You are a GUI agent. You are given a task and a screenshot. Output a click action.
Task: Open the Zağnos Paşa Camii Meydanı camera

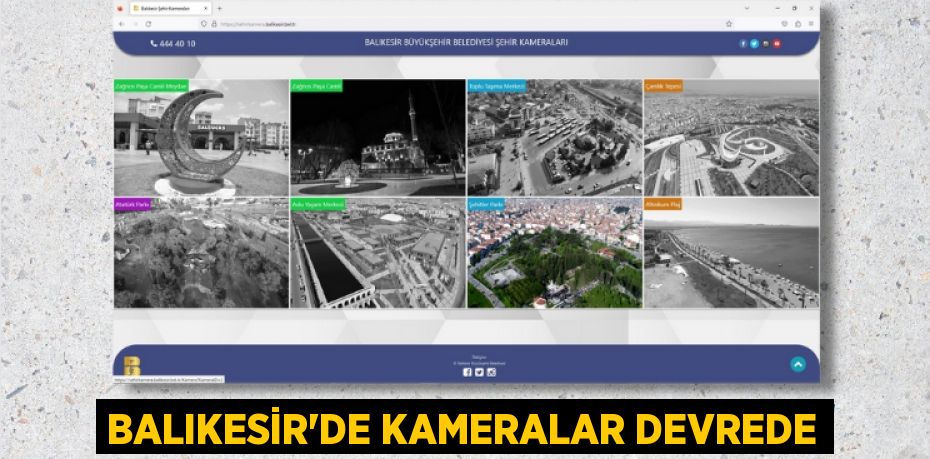tap(201, 138)
